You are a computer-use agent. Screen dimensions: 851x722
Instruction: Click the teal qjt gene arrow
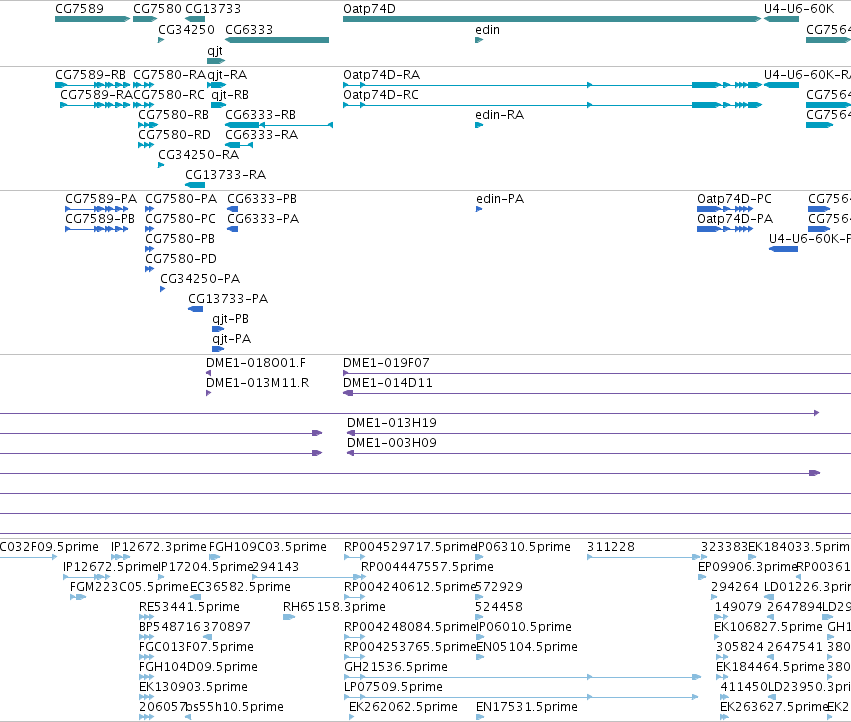216,61
